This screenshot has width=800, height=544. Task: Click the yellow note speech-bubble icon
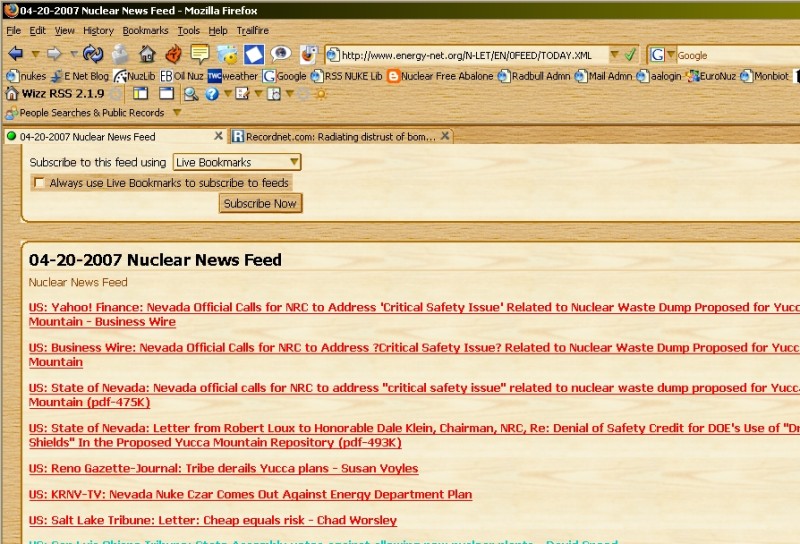200,53
